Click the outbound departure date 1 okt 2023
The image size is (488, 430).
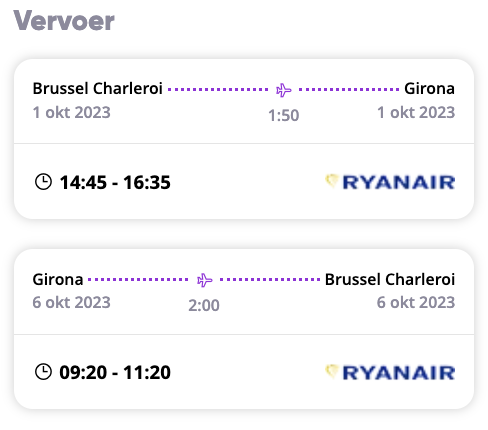click(71, 112)
